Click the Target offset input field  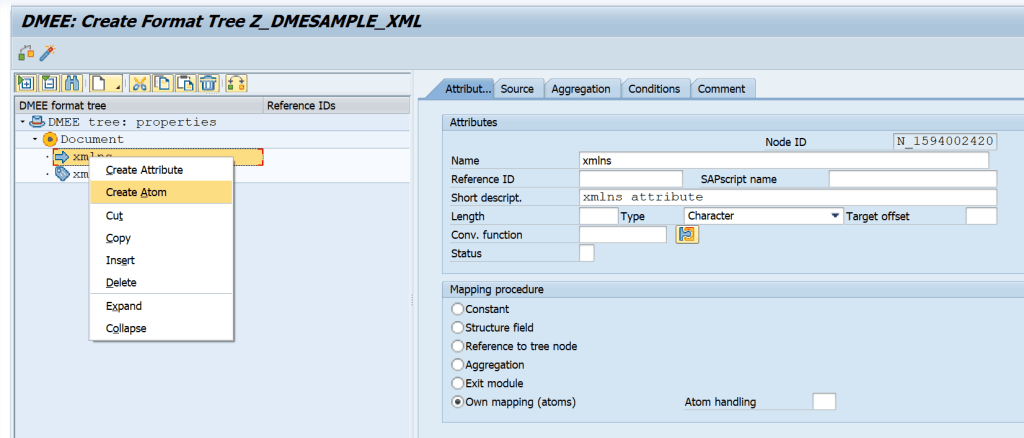[x=981, y=216]
